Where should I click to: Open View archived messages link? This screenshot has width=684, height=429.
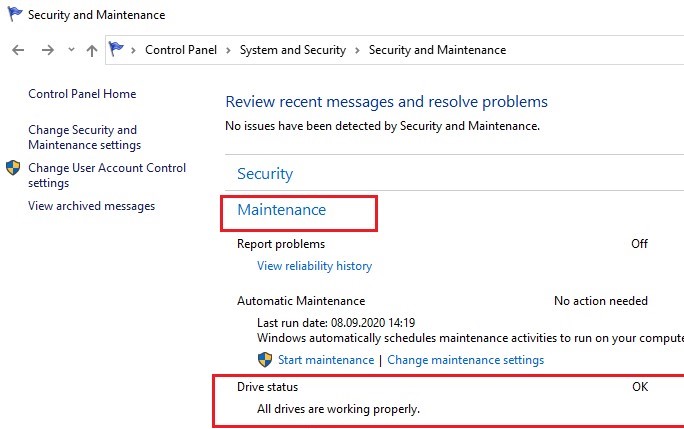point(91,206)
